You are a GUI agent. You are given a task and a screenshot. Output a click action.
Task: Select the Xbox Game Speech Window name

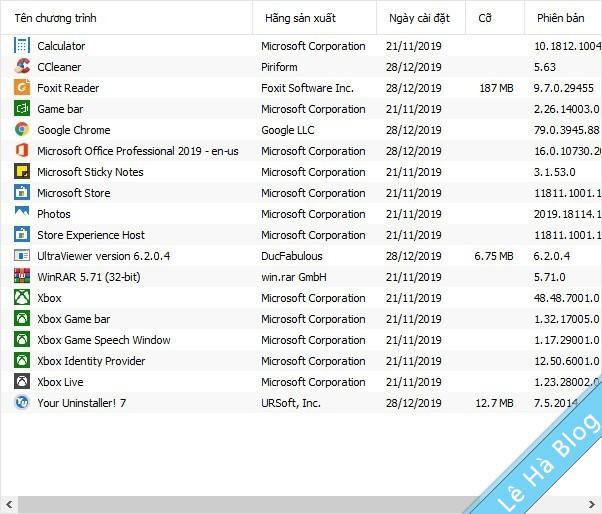104,340
